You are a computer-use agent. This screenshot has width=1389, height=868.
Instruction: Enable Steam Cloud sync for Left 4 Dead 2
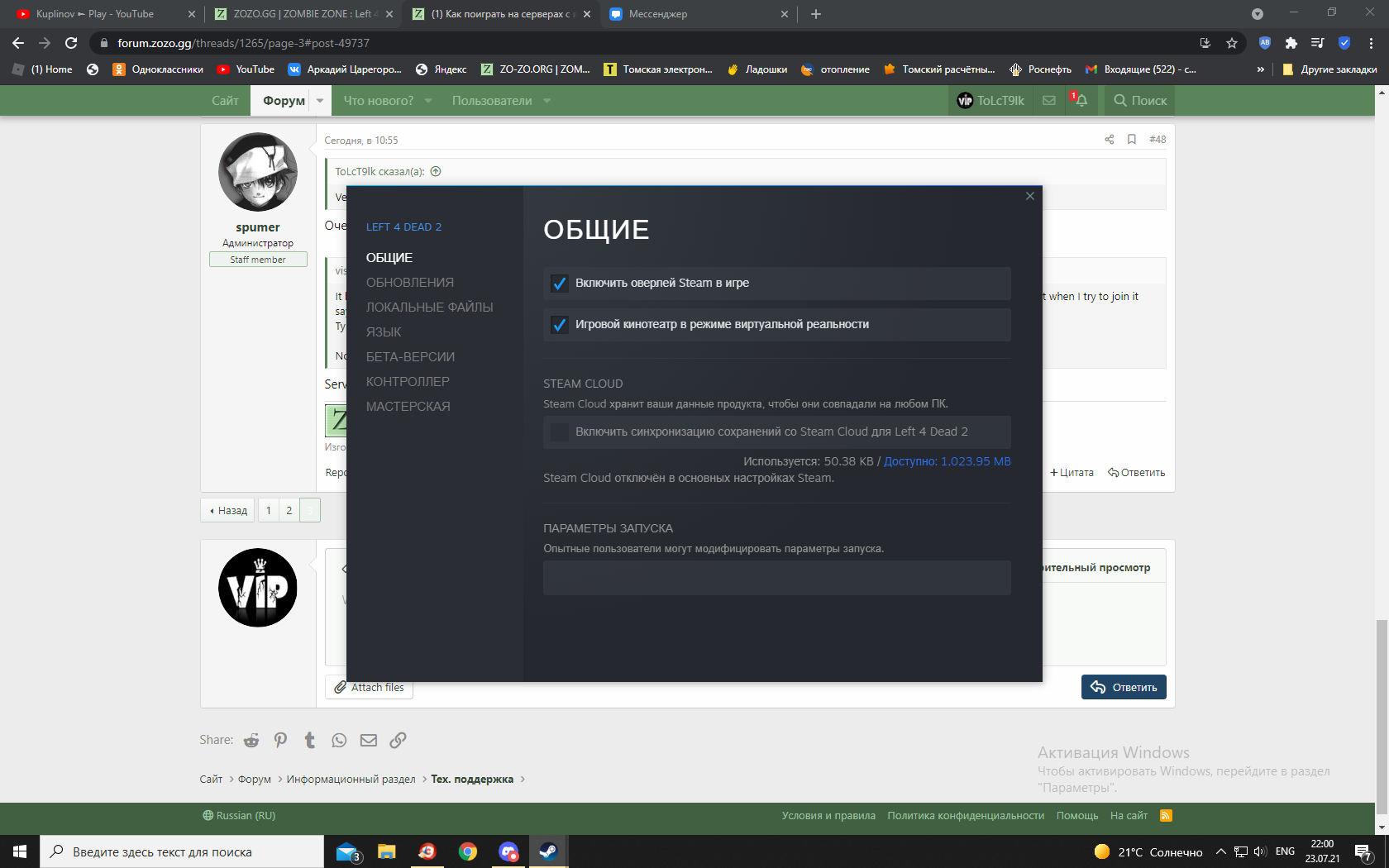point(560,432)
